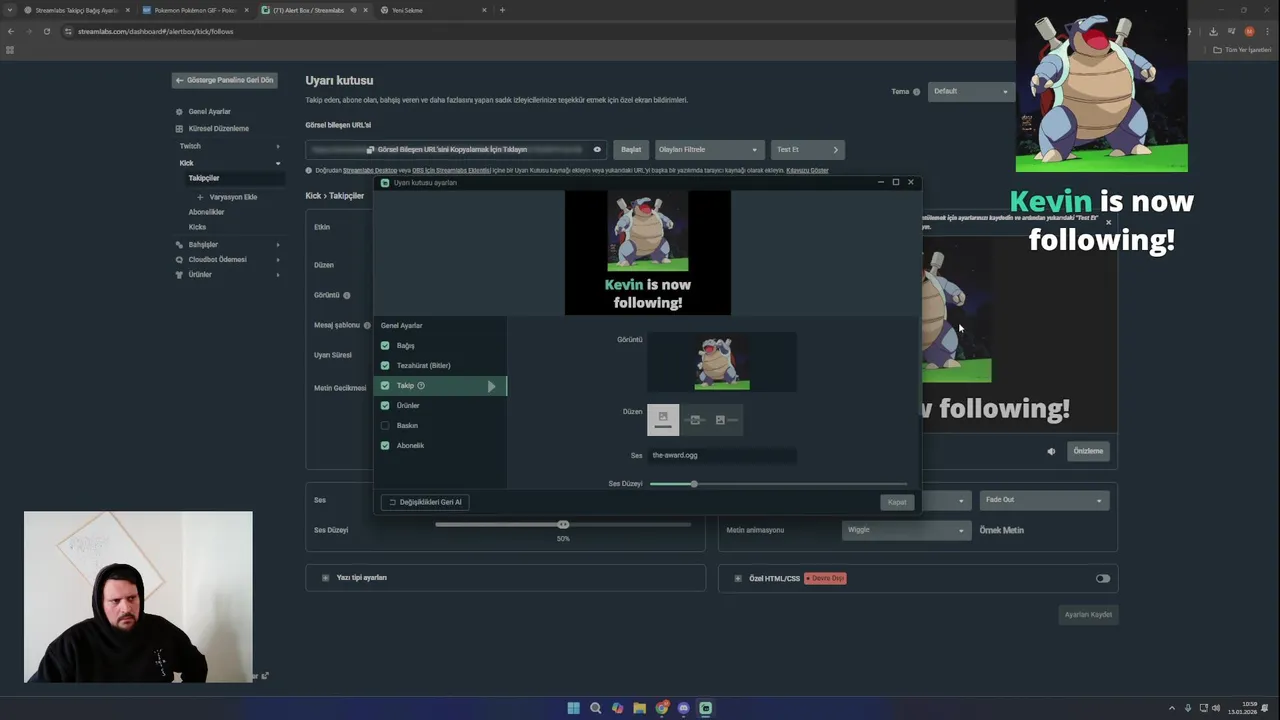The height and width of the screenshot is (720, 1280).
Task: Play the Takip alert test arrow
Action: [491, 386]
